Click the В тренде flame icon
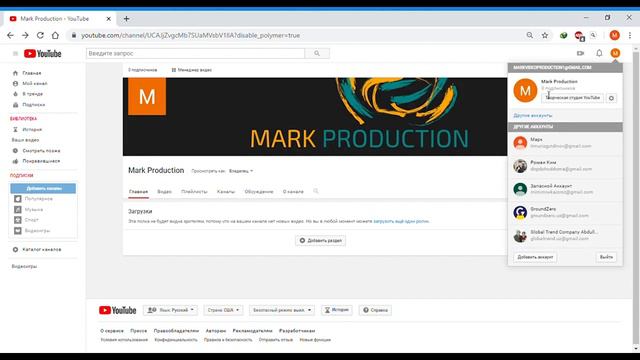This screenshot has height=360, width=640. coord(16,94)
